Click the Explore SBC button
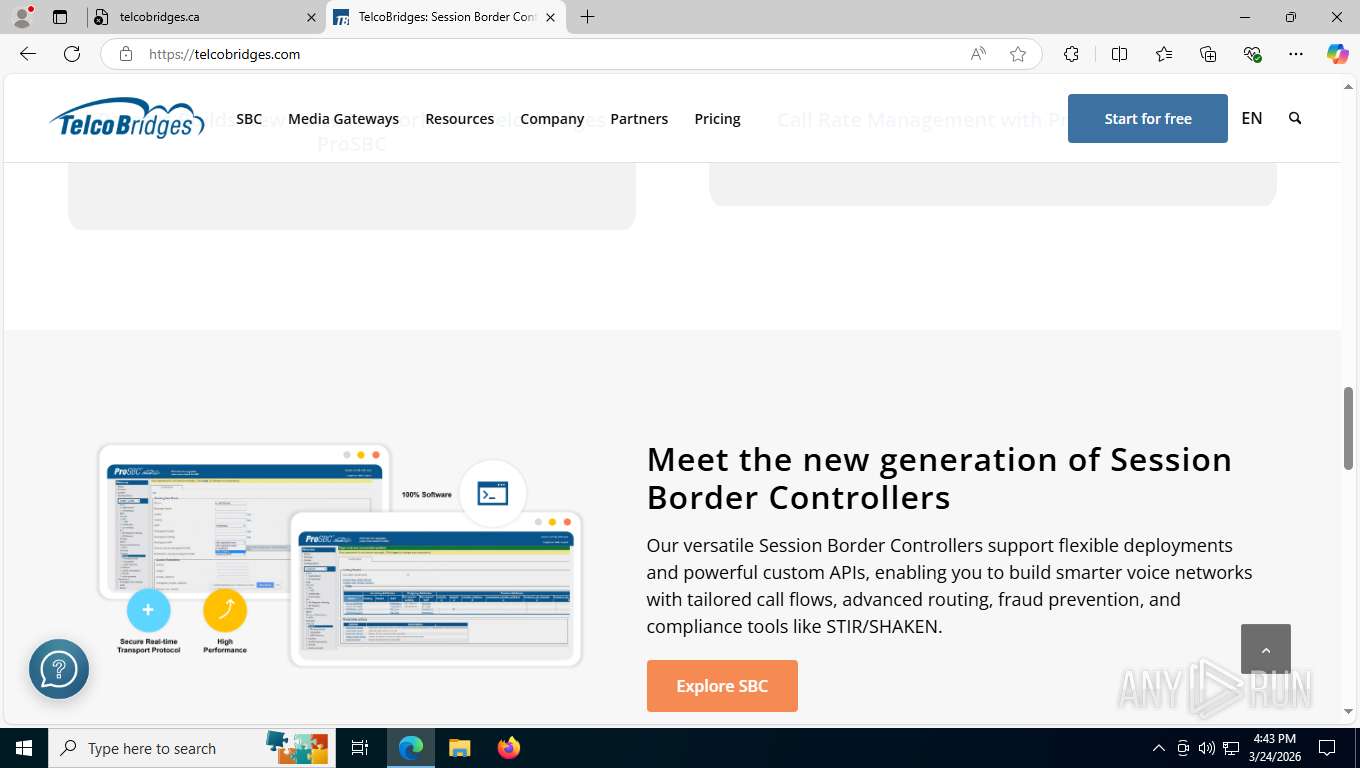Screen dimensions: 1360x768 click(x=722, y=686)
